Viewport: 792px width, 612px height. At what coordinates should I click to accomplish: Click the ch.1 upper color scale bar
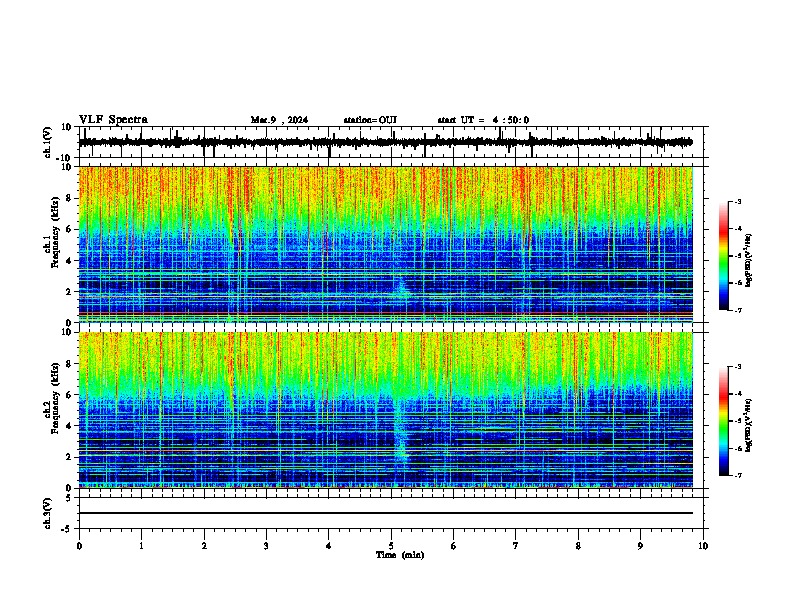pos(723,256)
